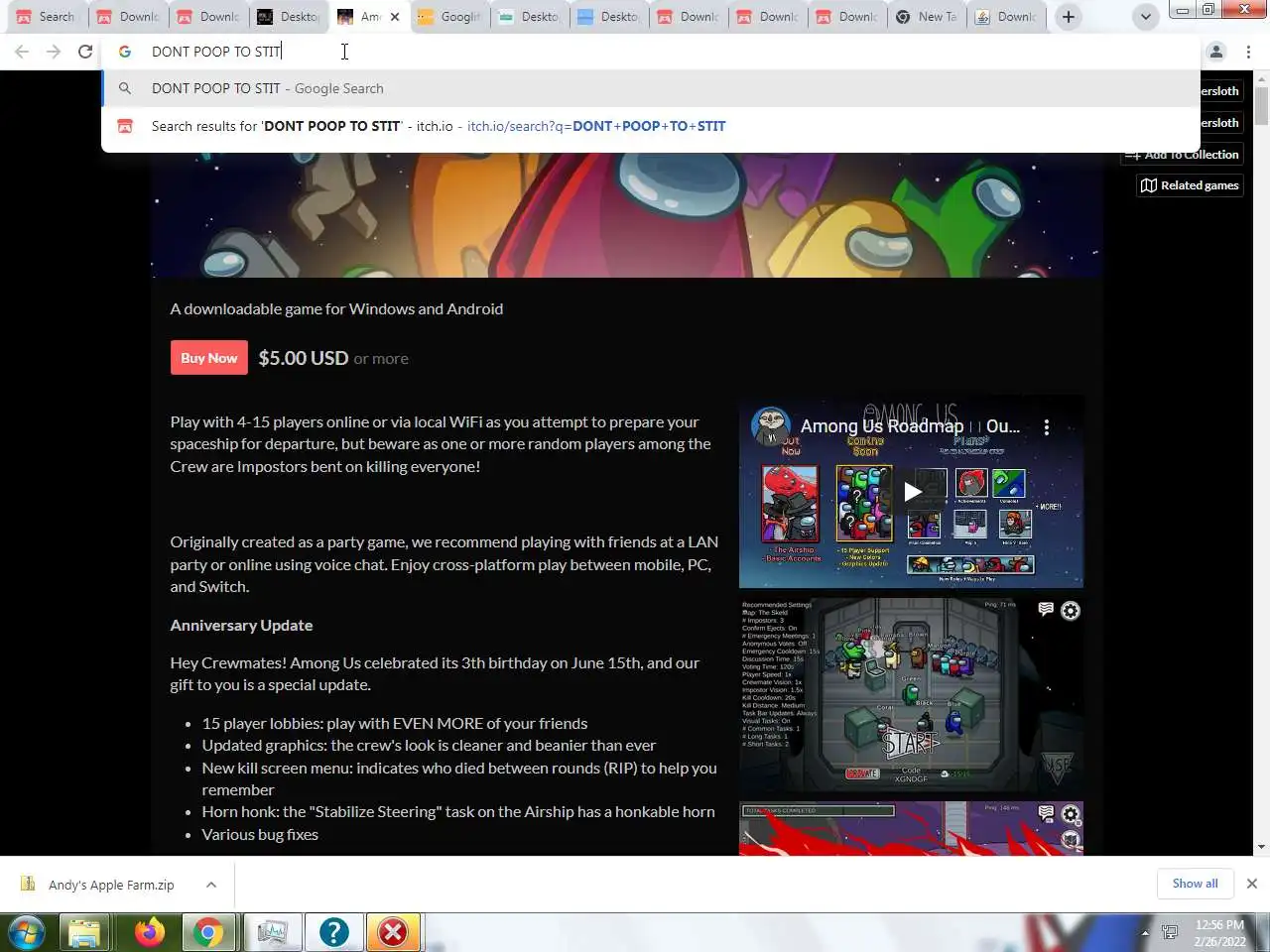The image size is (1270, 952).
Task: Click the scrollbar down arrow
Action: click(x=1261, y=848)
